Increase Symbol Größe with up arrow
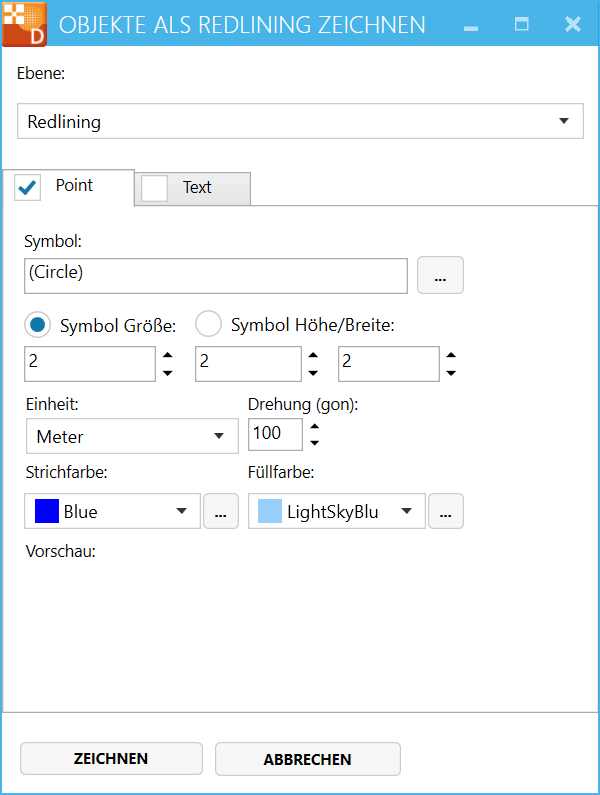 pyautogui.click(x=167, y=355)
